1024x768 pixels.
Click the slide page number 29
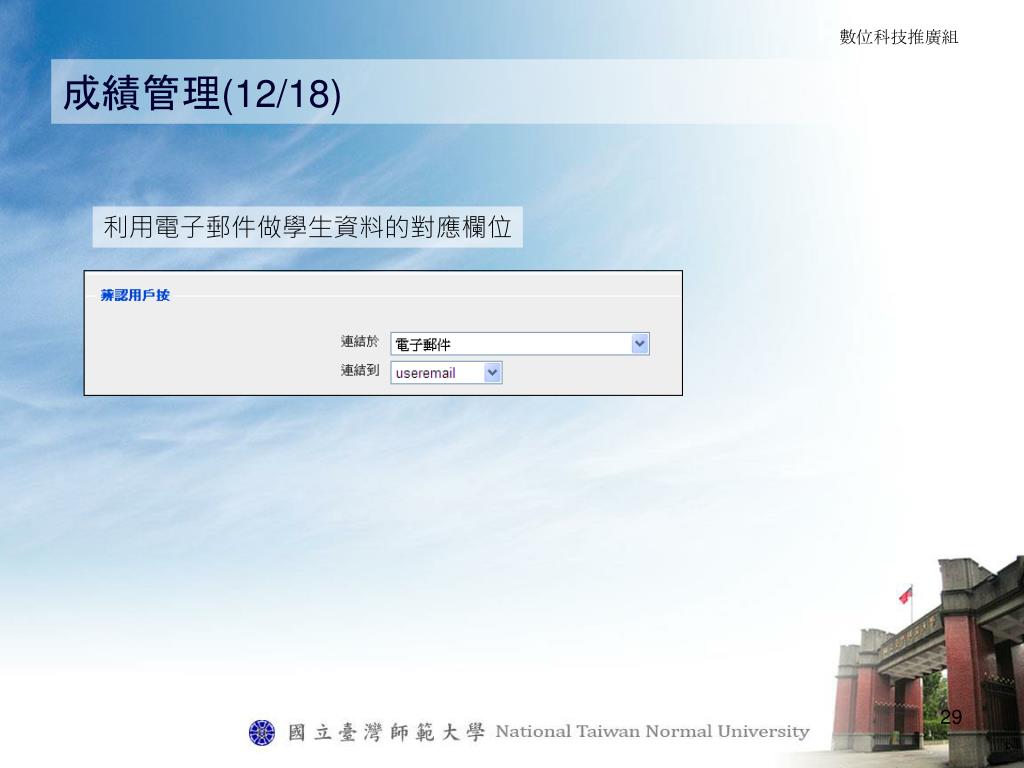[x=951, y=717]
